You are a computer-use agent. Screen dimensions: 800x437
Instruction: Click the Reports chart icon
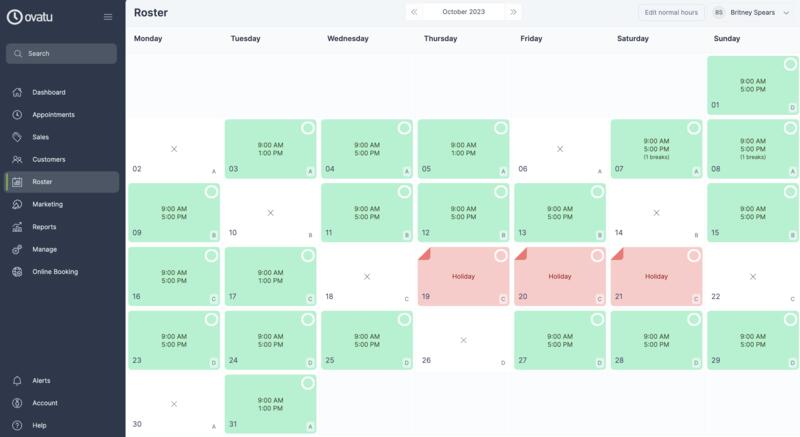[x=17, y=227]
